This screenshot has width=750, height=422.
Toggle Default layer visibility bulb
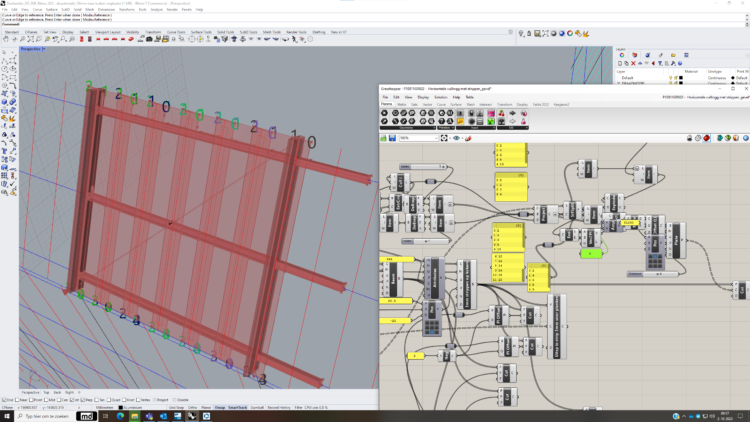click(x=668, y=77)
